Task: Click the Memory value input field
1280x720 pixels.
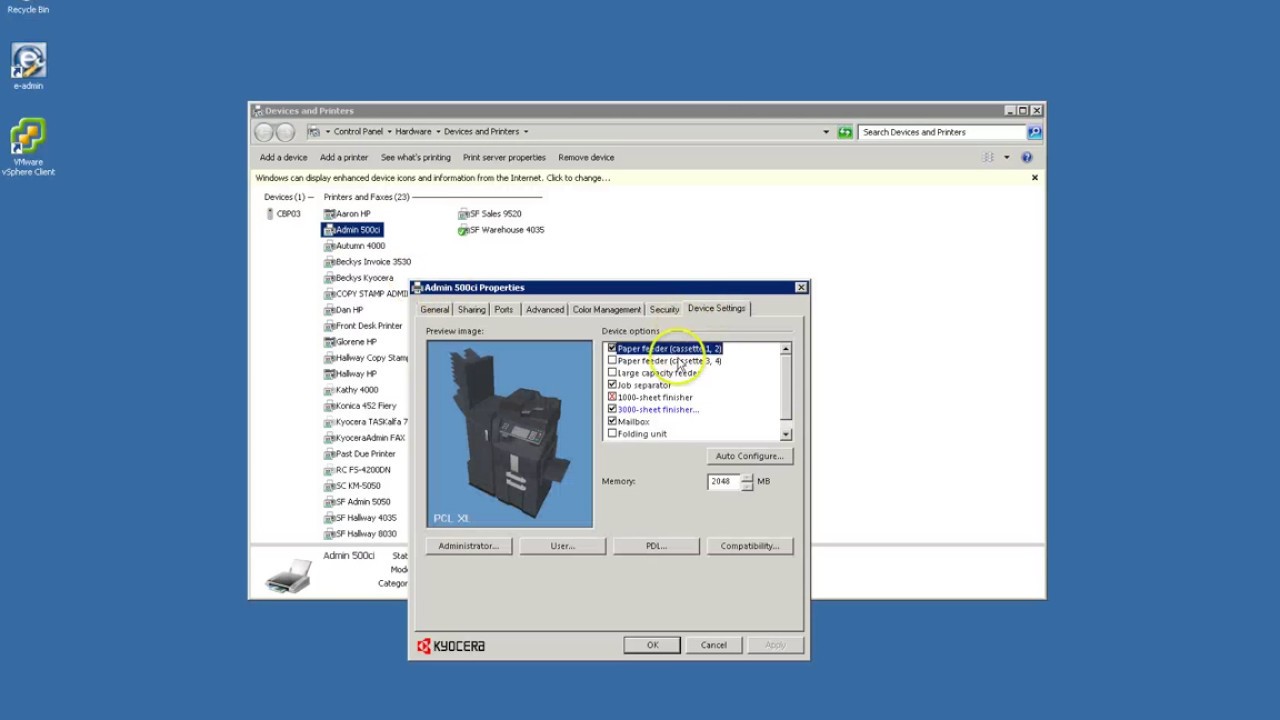Action: point(724,481)
